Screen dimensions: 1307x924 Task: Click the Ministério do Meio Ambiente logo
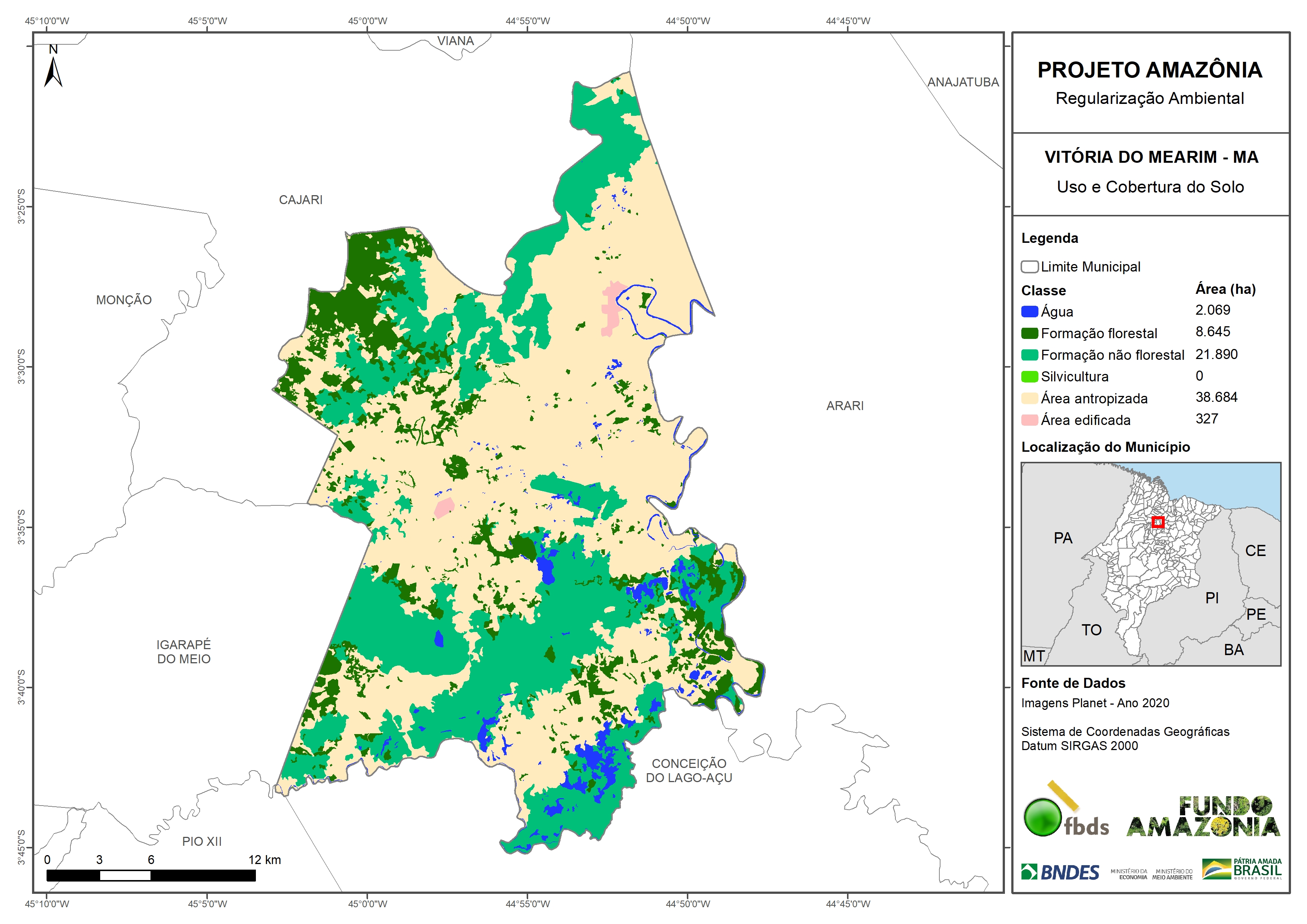(1172, 874)
